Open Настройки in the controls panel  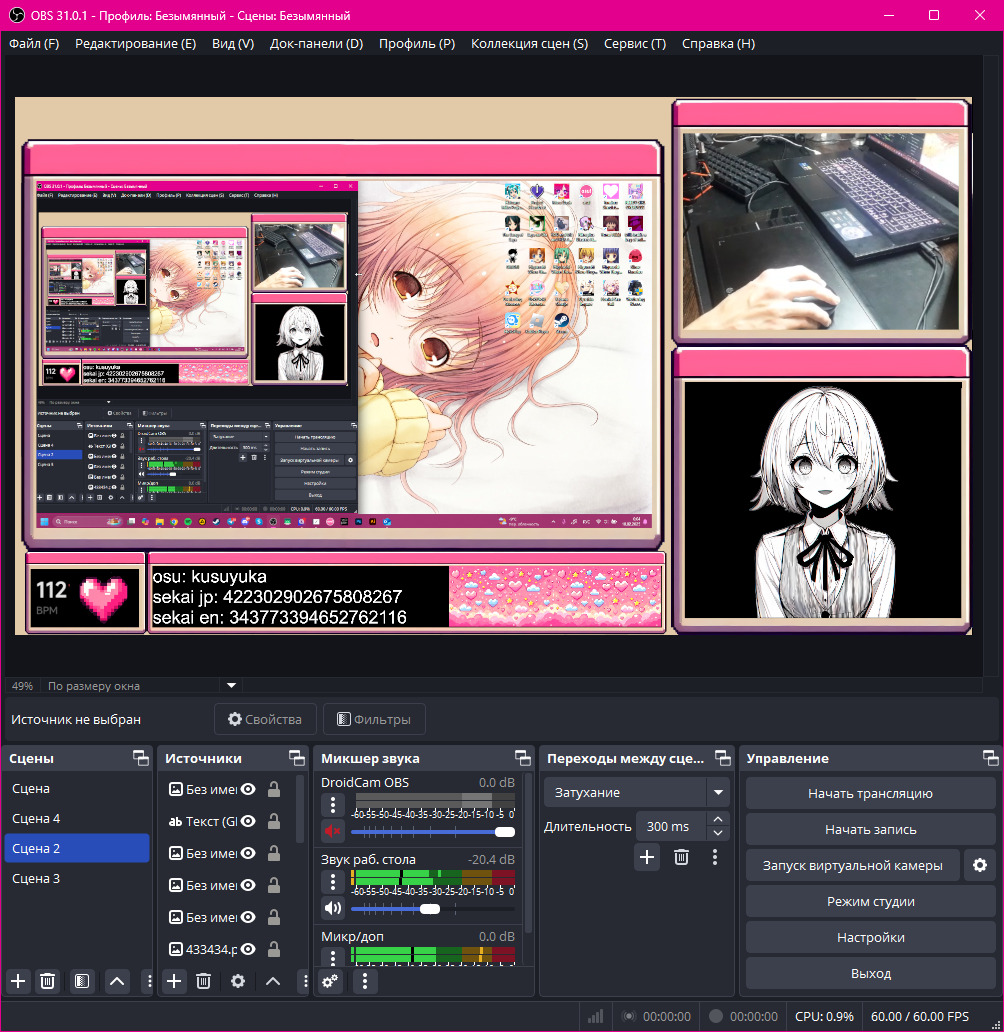pyautogui.click(x=870, y=937)
